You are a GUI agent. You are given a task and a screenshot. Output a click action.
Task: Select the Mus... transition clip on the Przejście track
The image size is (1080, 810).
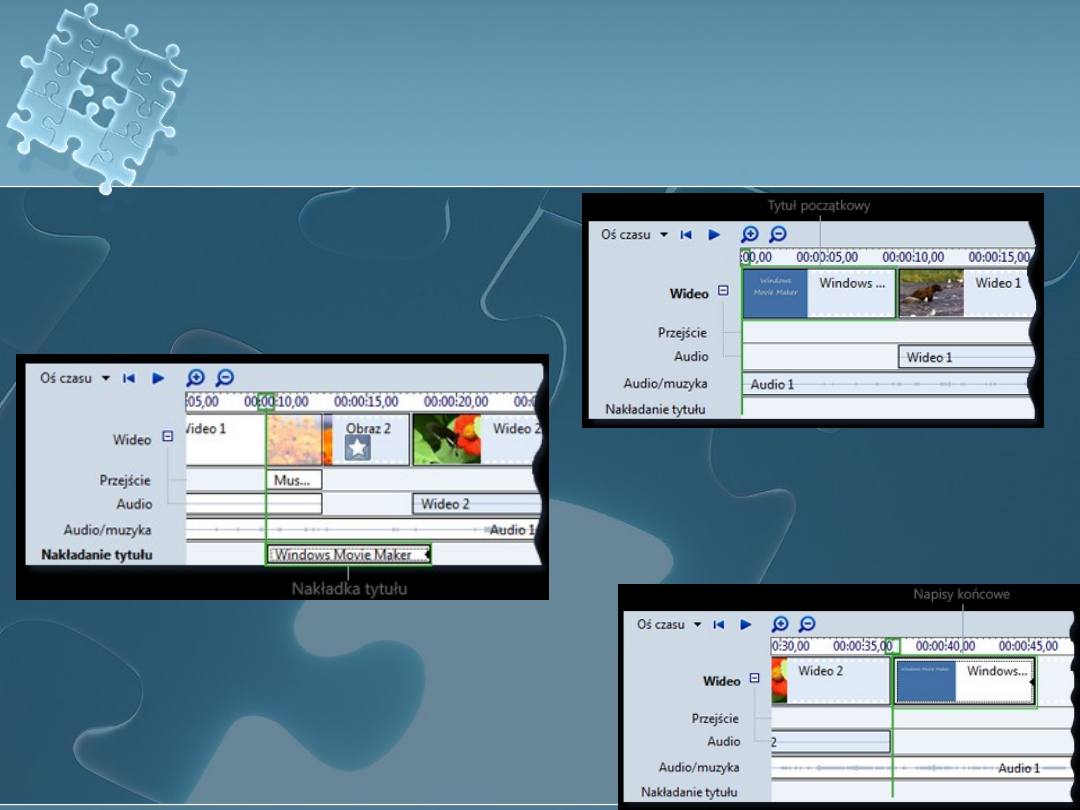click(x=293, y=480)
